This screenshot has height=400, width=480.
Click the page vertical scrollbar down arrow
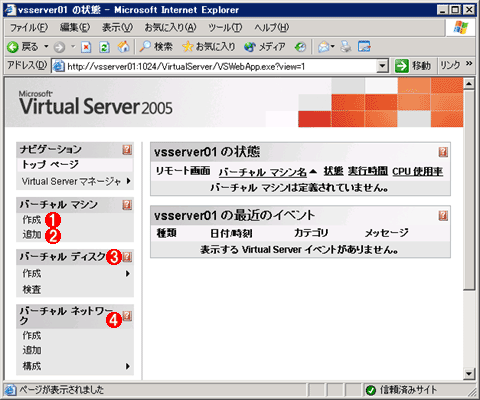tap(469, 374)
